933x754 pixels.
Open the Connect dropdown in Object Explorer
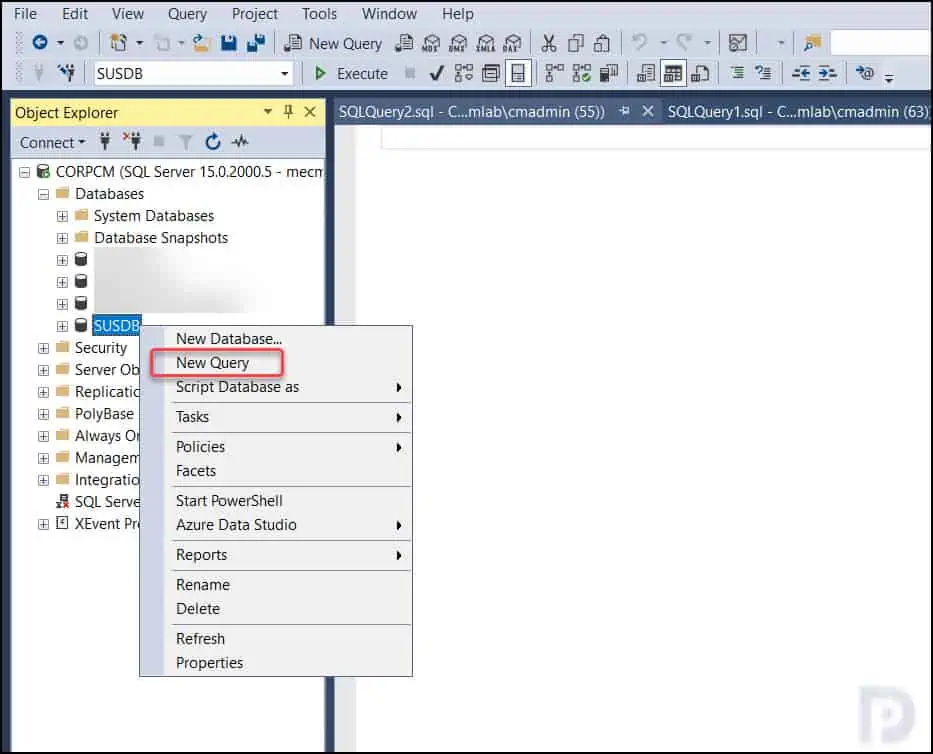coord(52,143)
